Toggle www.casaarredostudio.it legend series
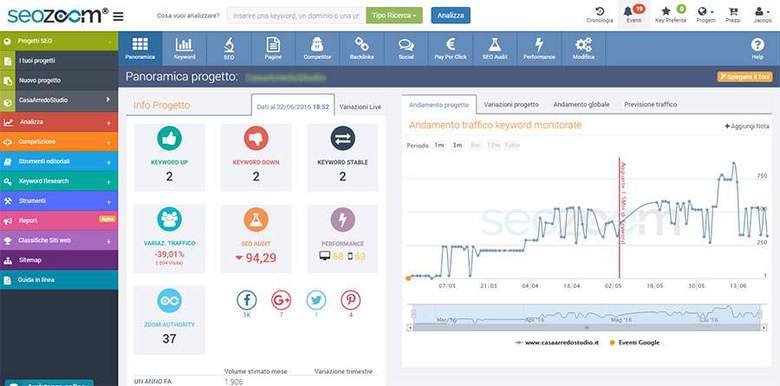780x386 pixels. 557,343
